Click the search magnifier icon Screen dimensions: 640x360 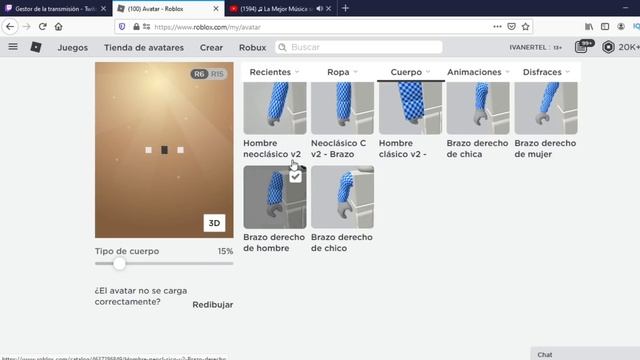pos(282,47)
